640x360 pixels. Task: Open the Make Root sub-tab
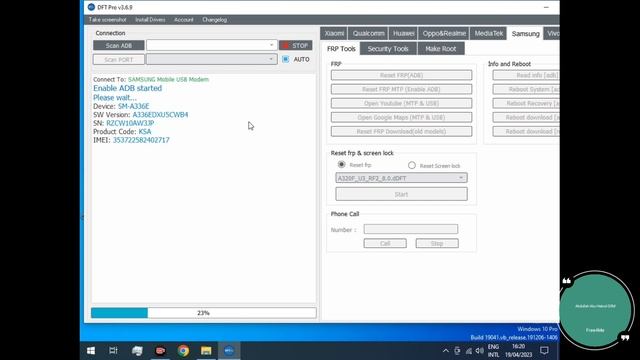(x=440, y=49)
